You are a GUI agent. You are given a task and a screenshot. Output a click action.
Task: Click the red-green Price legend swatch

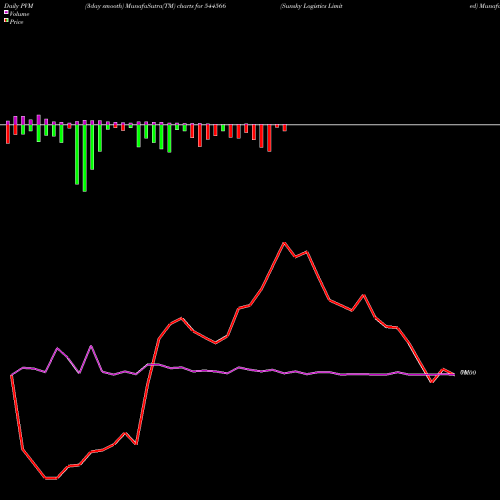click(x=6, y=20)
